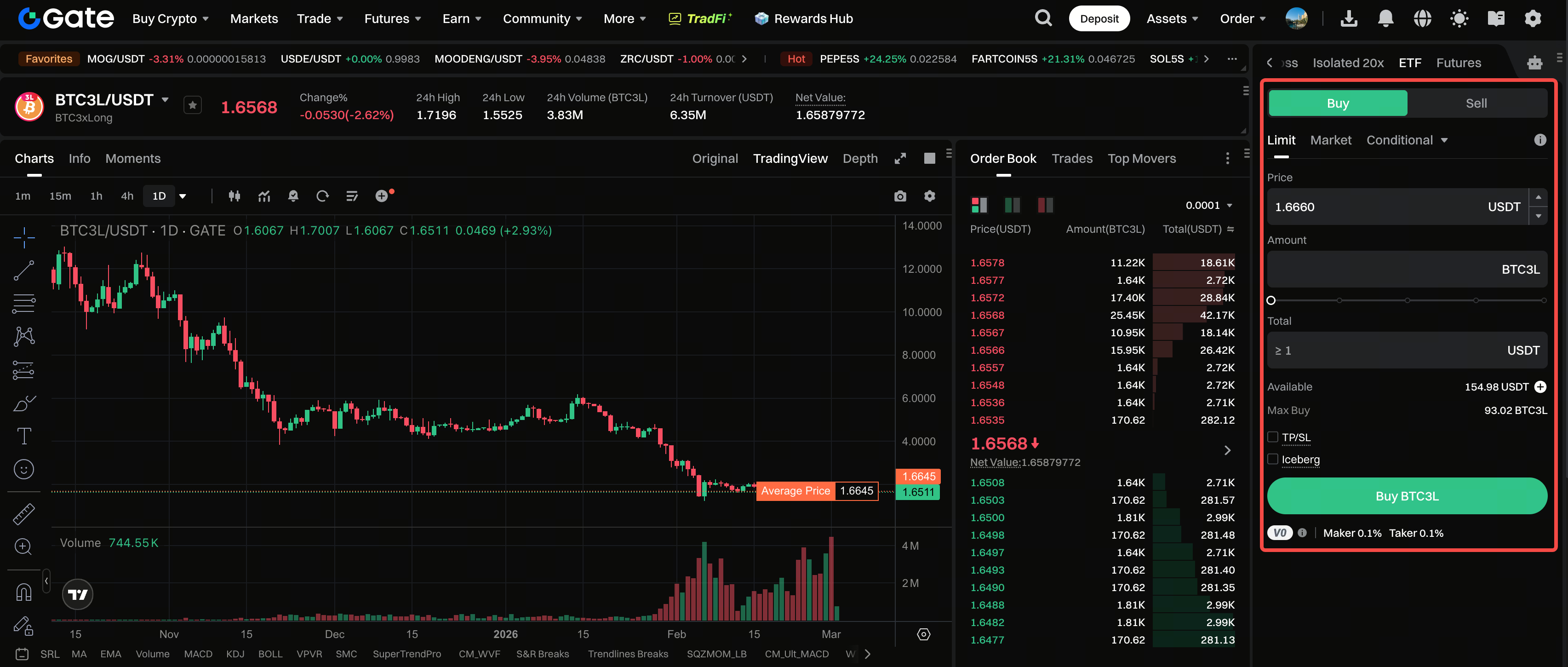Viewport: 1568px width, 667px height.
Task: Open the search magnifier in header
Action: coord(1043,19)
